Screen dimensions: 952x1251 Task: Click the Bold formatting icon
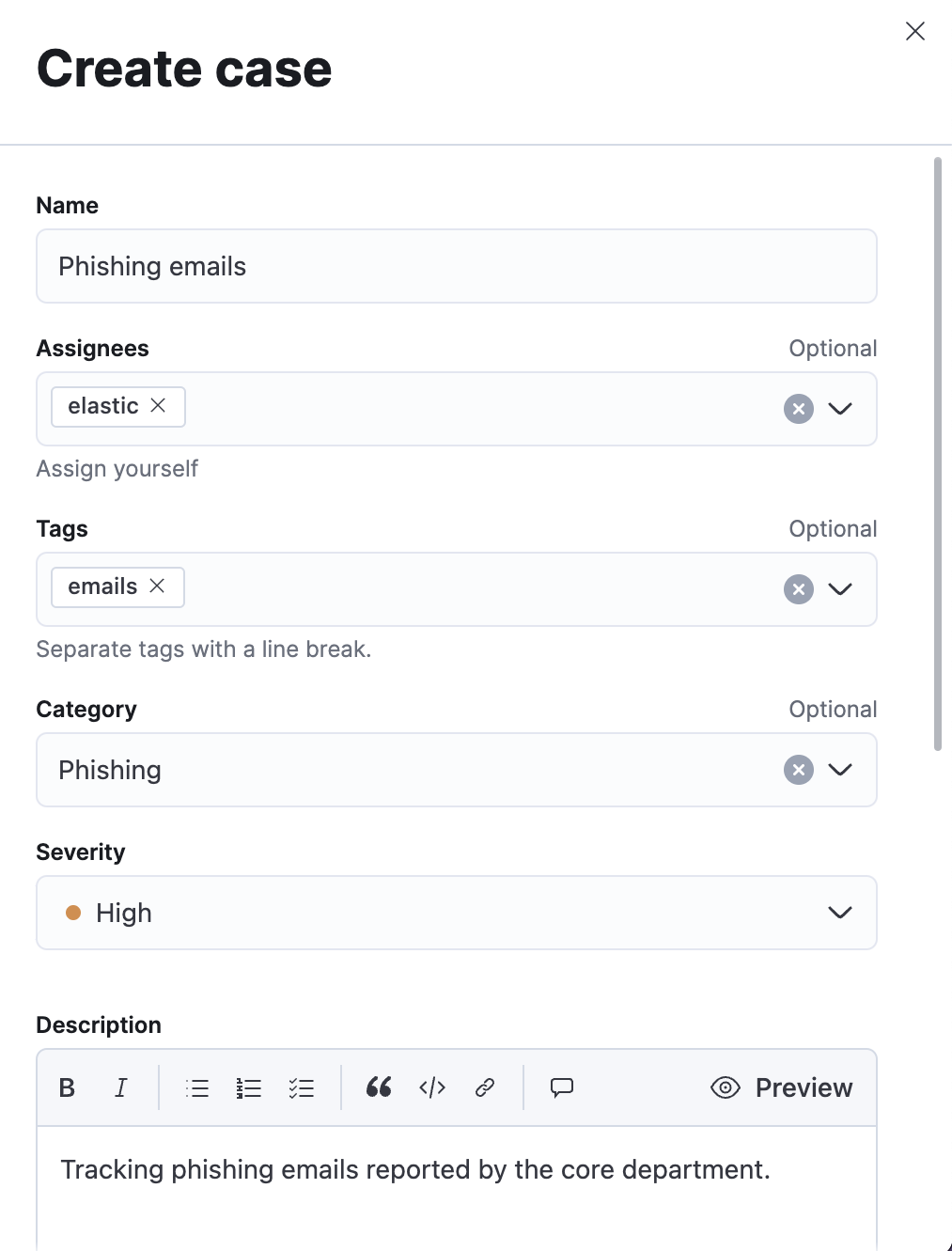click(67, 1087)
